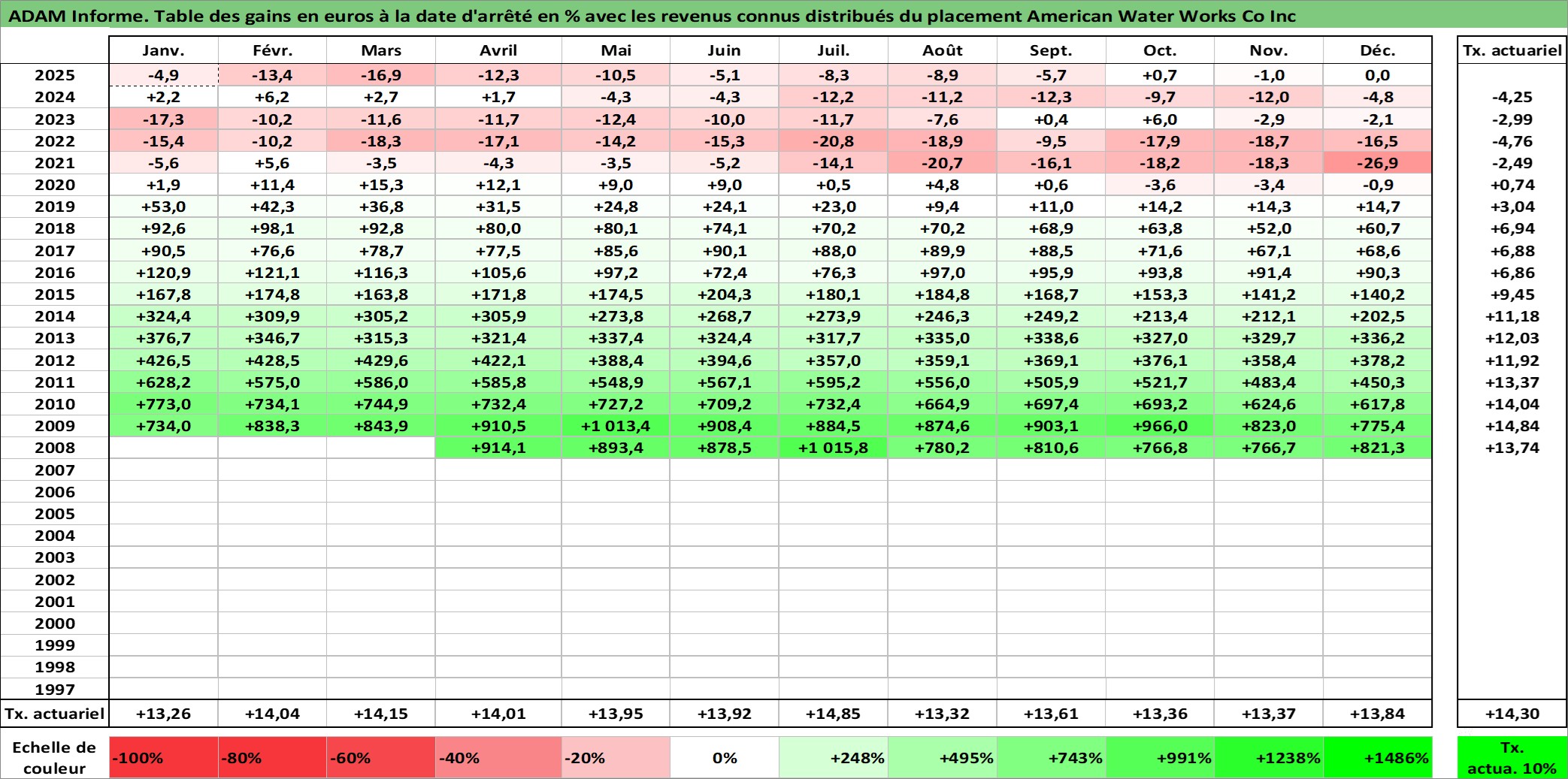Select the 'Juin' column header
Viewport: 1568px width, 779px height.
click(724, 50)
